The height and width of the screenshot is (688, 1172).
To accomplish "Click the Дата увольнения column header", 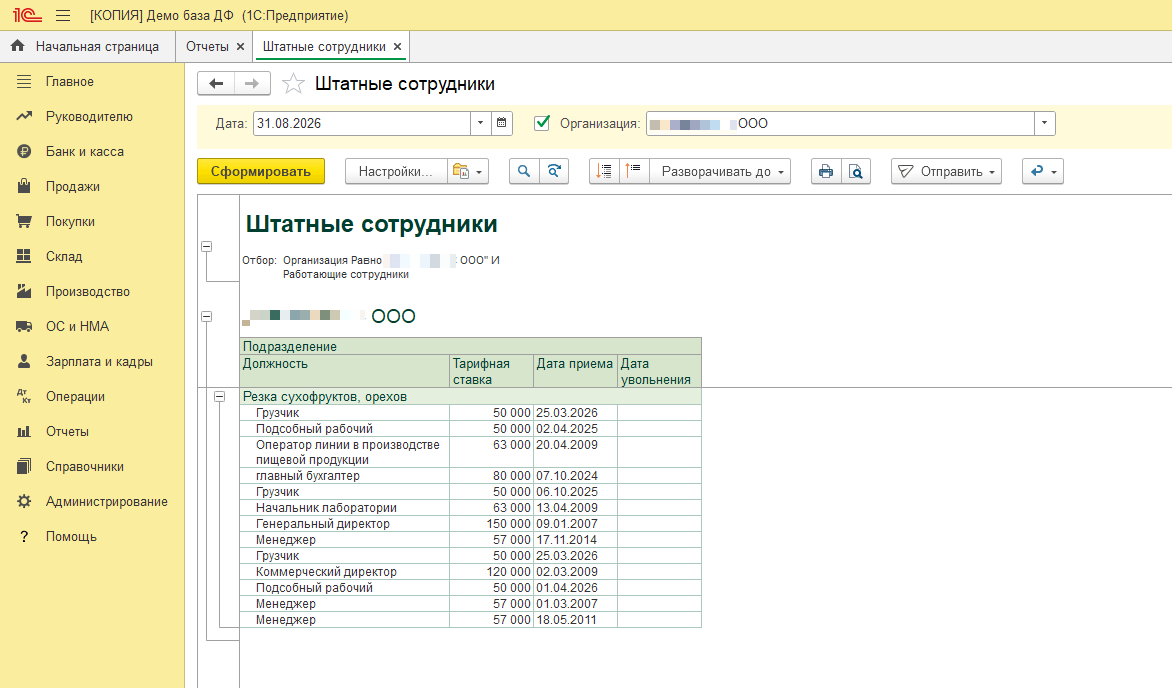I will [659, 371].
